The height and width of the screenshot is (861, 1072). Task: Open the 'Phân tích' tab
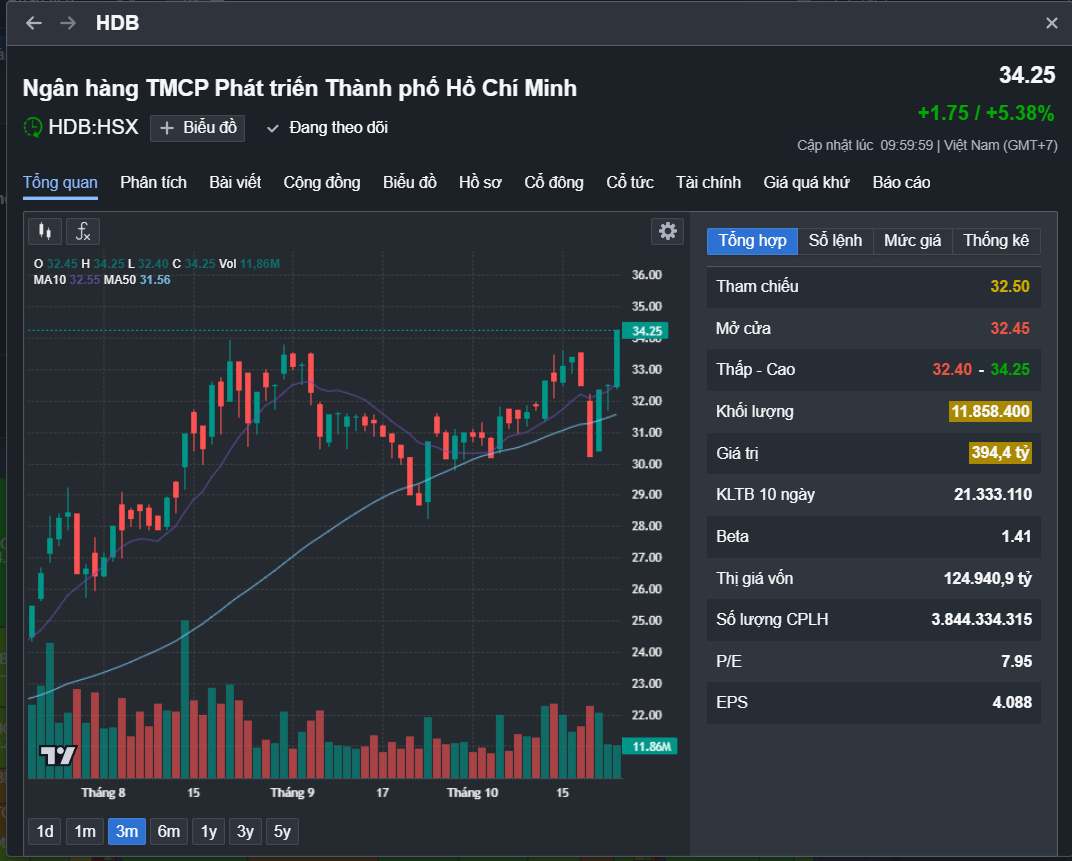pyautogui.click(x=153, y=182)
